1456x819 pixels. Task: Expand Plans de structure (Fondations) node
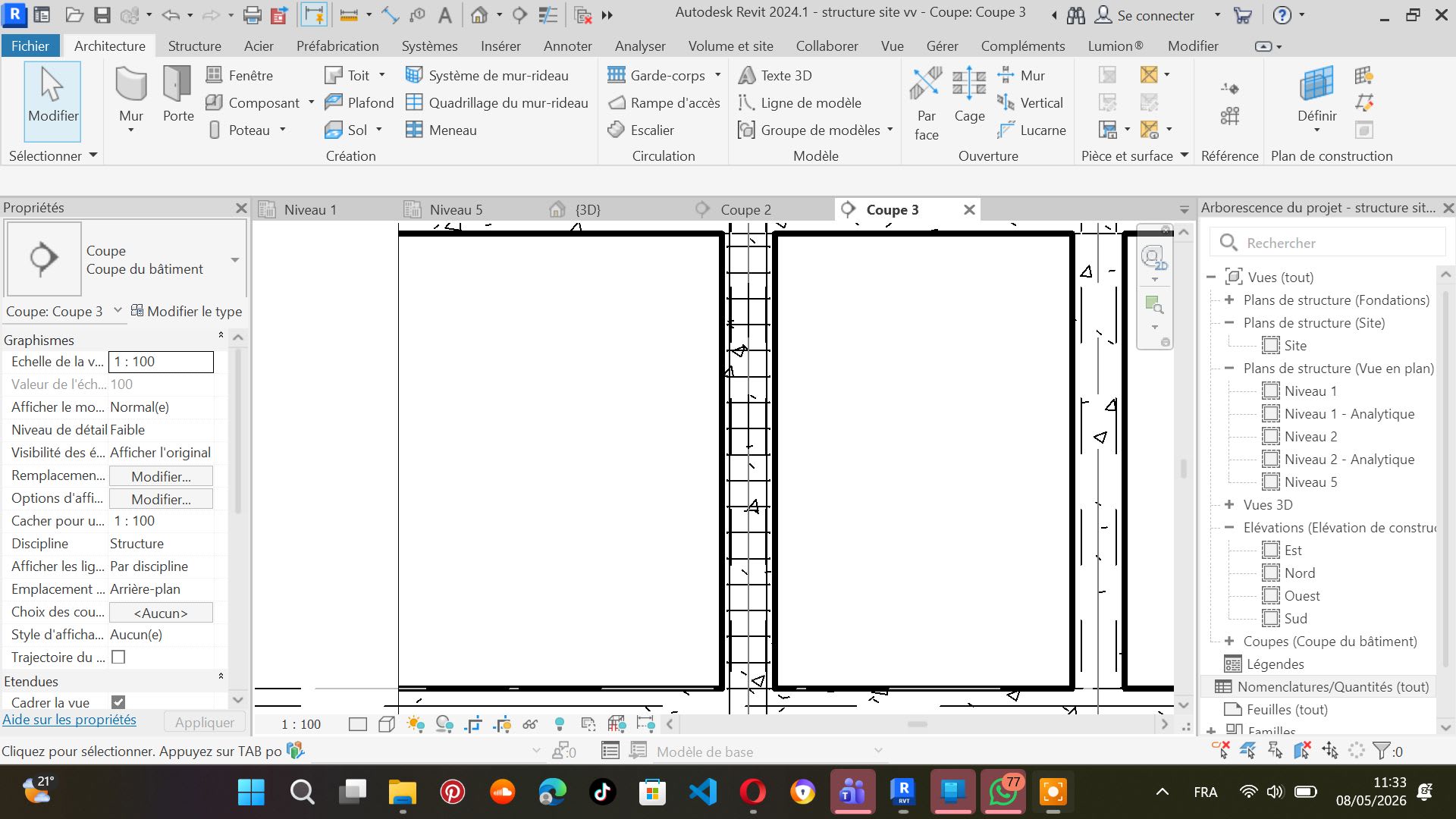point(1229,300)
